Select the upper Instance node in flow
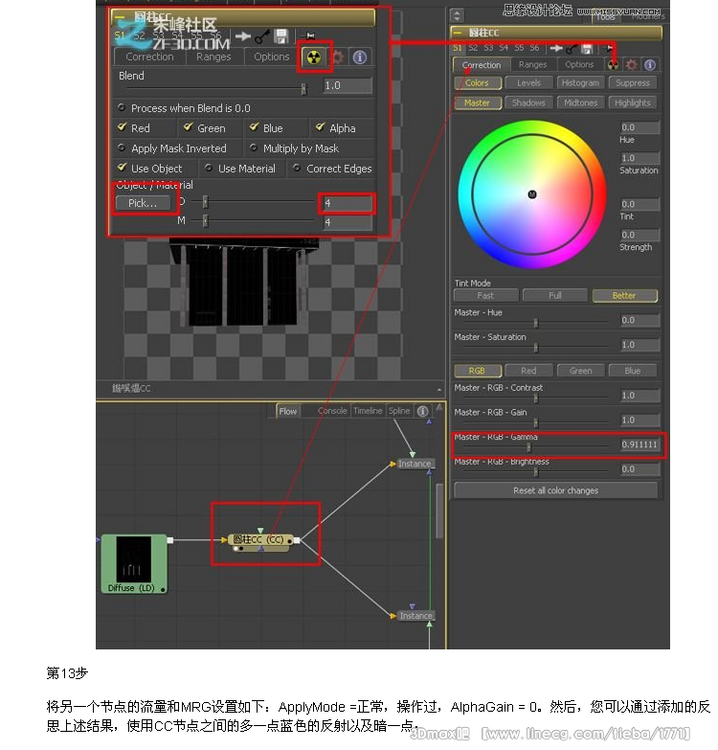The height and width of the screenshot is (750, 718). click(x=416, y=463)
